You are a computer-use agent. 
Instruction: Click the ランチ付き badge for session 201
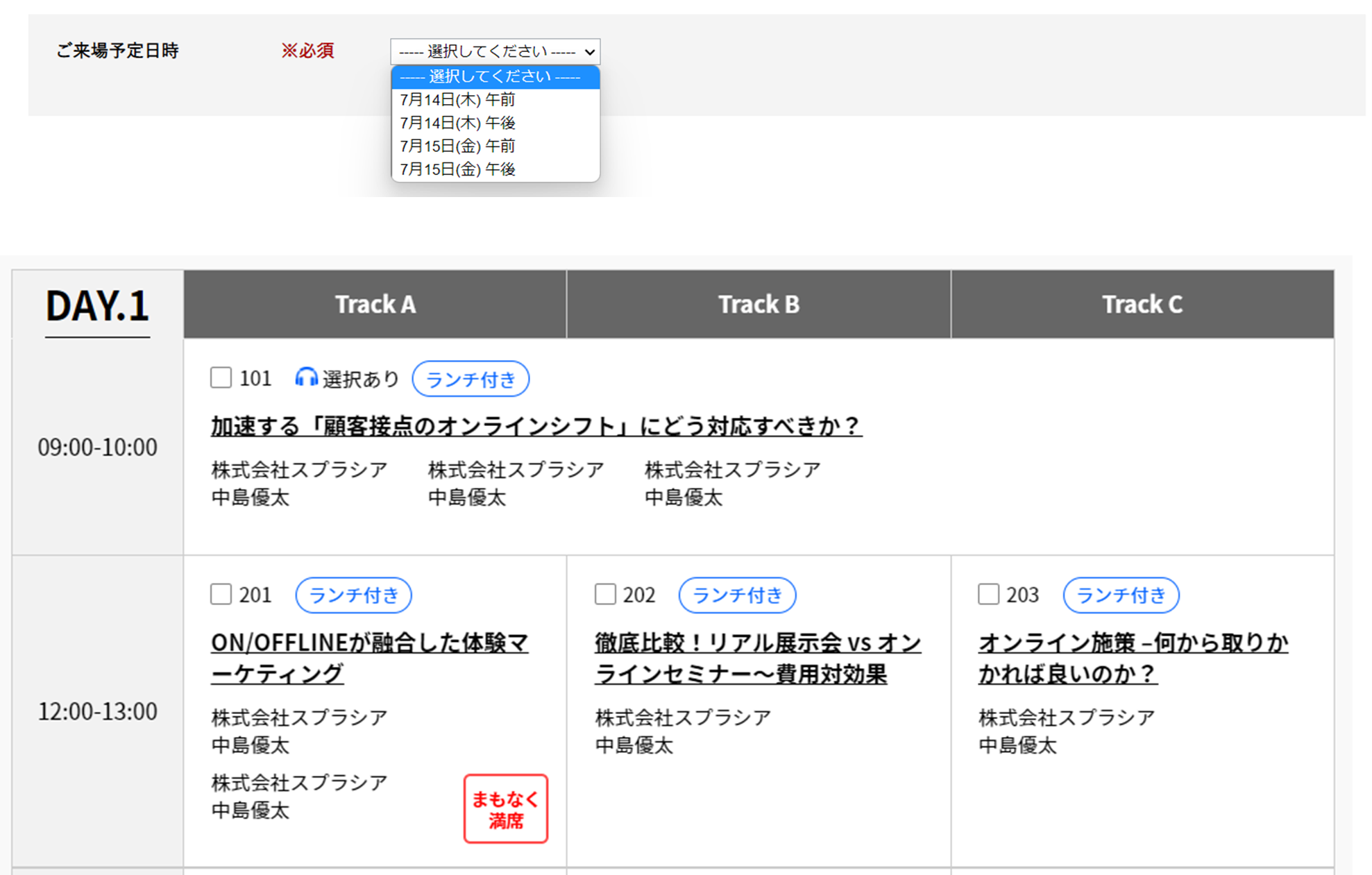(x=353, y=595)
